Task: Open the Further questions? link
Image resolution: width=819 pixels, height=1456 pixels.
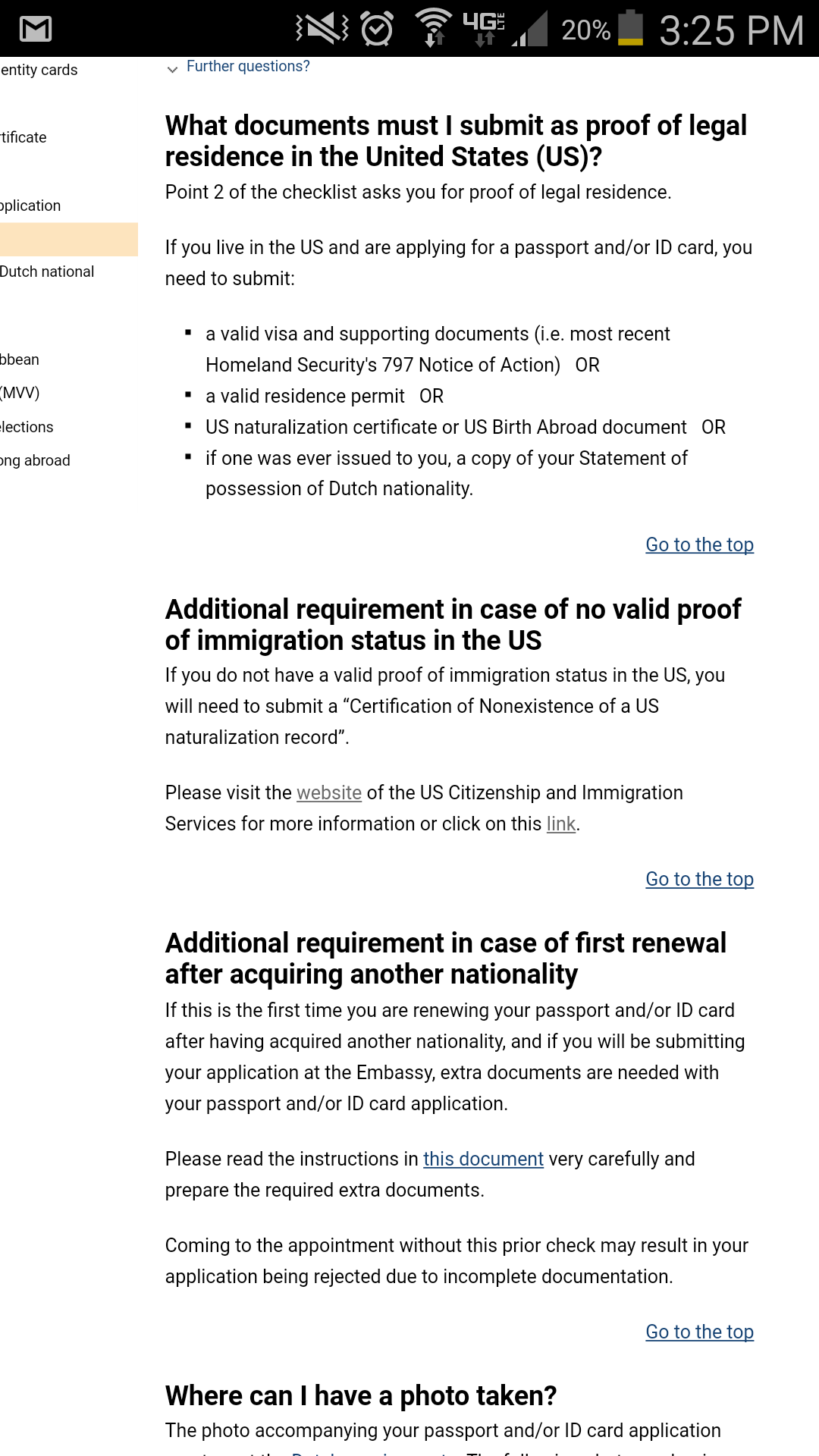Action: (248, 67)
